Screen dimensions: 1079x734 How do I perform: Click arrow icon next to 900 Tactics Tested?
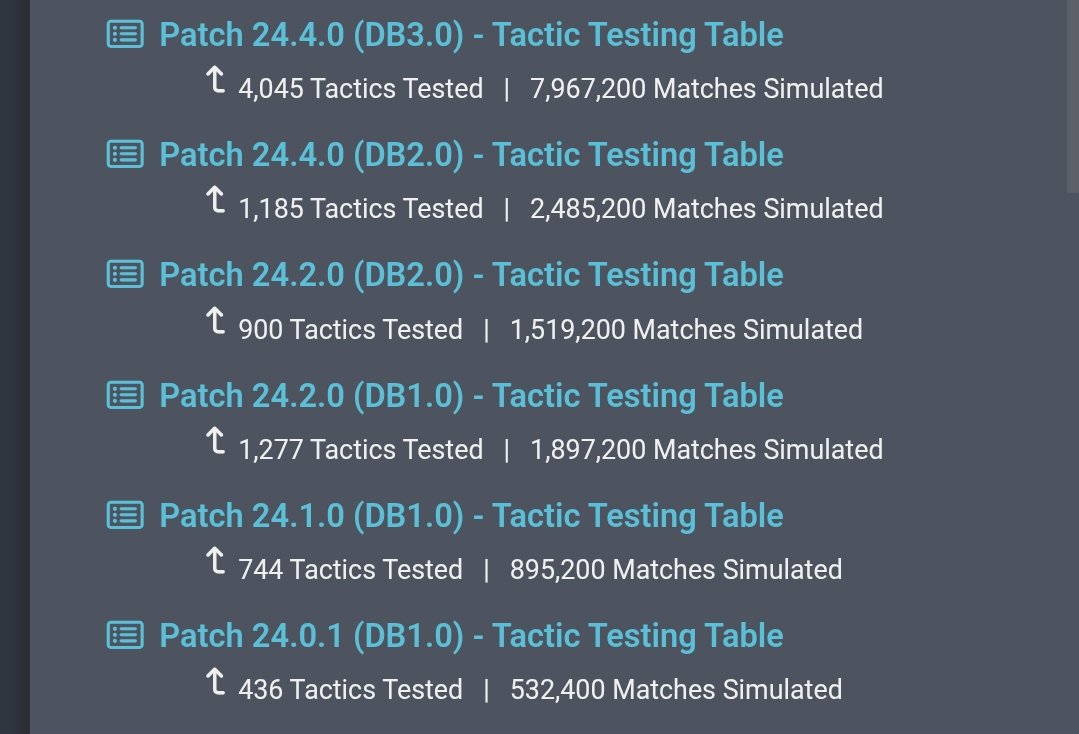[215, 323]
